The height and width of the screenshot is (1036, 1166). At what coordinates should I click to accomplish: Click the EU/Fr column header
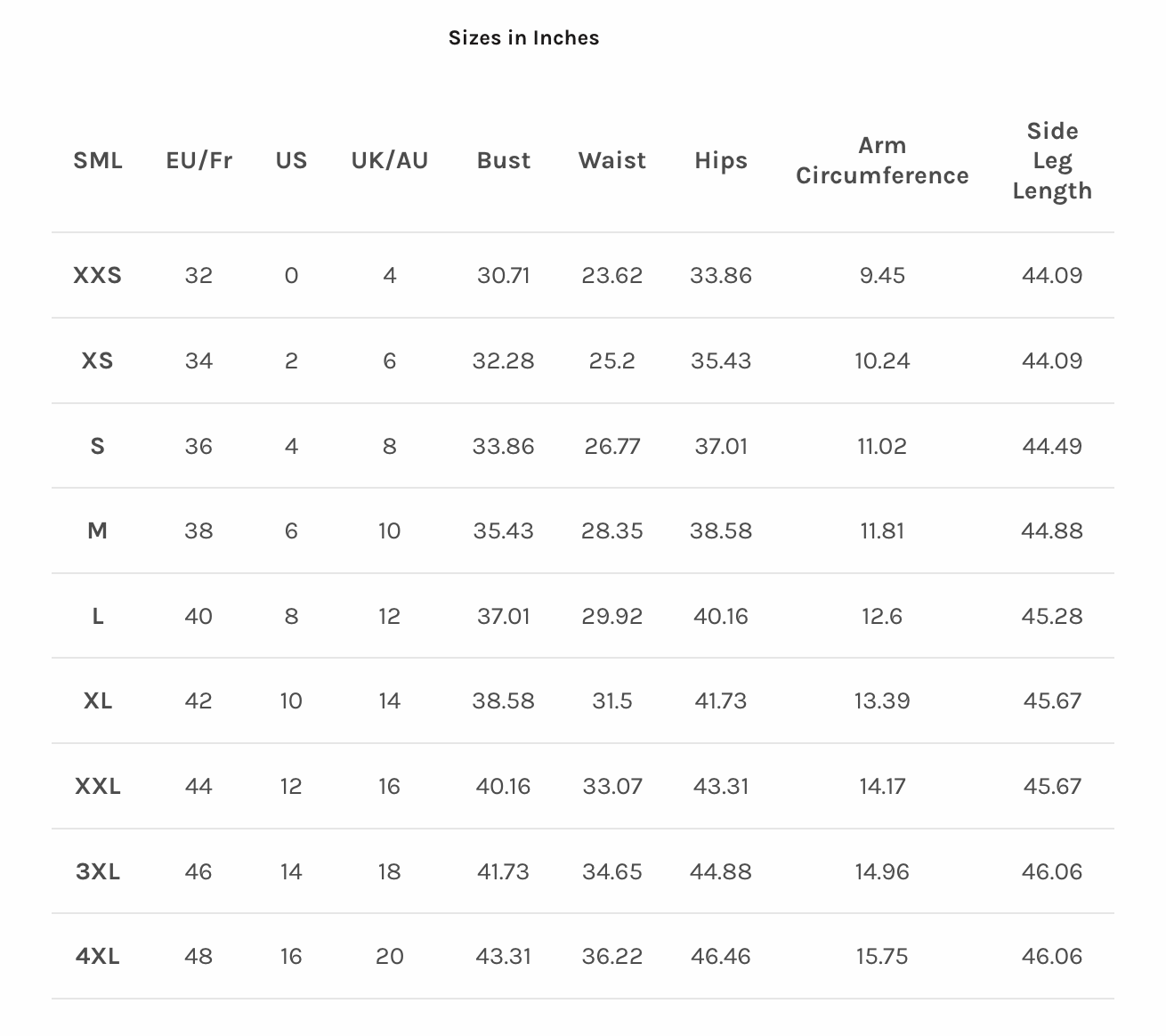pos(198,160)
